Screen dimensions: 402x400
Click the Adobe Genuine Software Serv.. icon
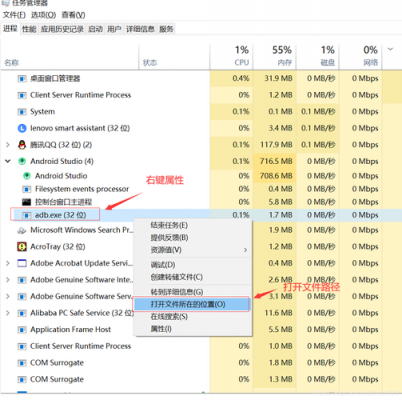[x=22, y=296]
